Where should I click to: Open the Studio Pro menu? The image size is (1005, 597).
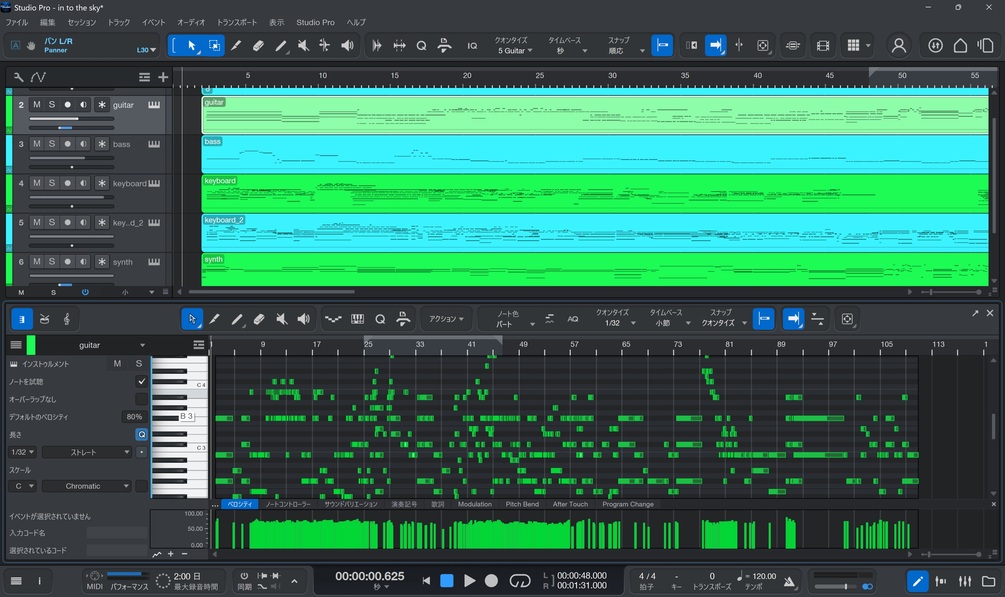click(x=315, y=22)
